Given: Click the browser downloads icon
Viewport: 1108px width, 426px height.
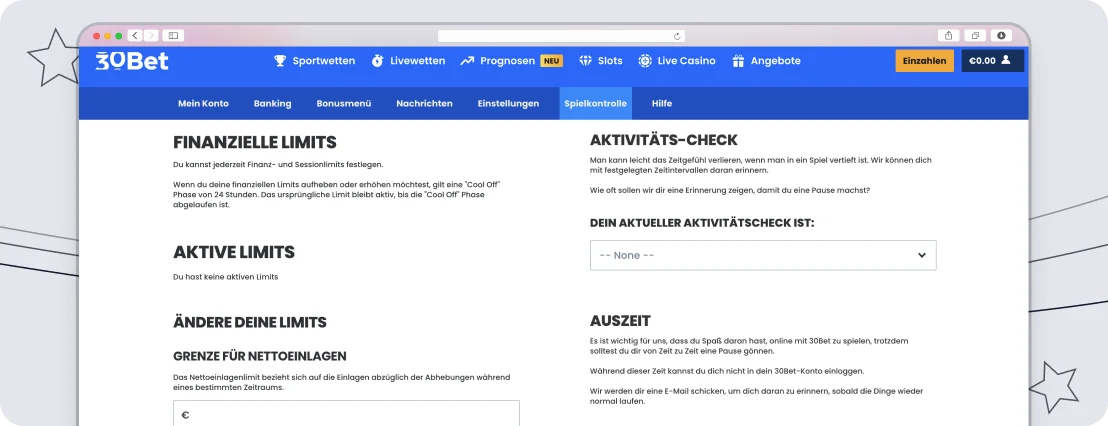Looking at the screenshot, I should (1001, 35).
